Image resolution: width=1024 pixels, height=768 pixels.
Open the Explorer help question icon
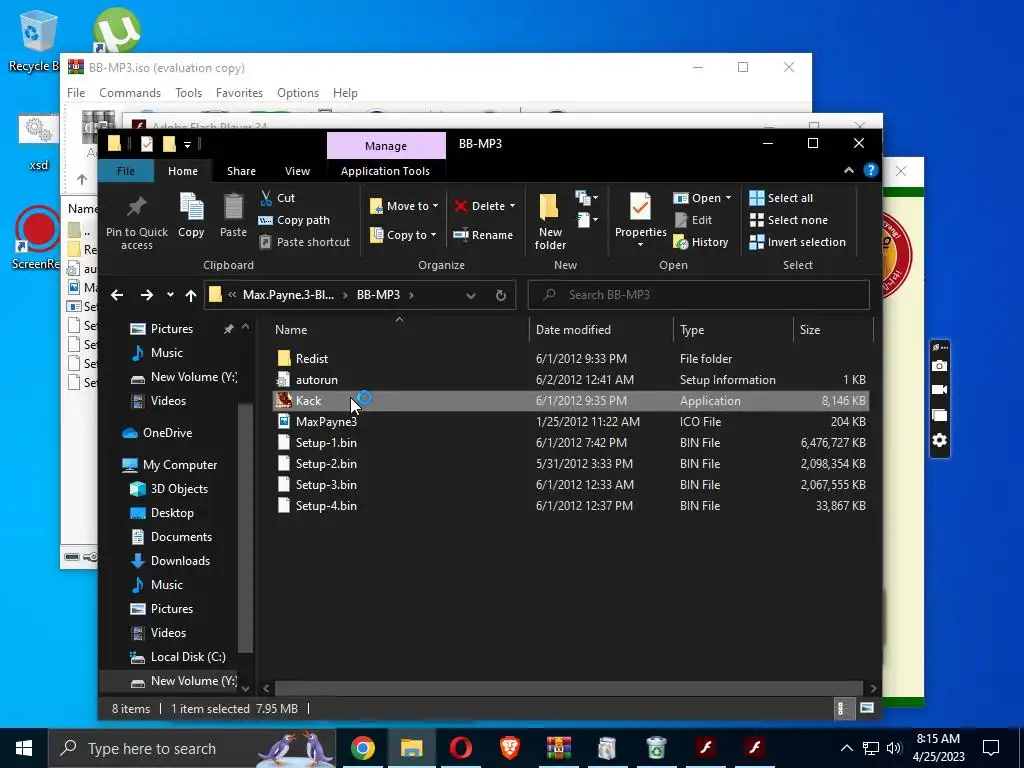point(871,170)
